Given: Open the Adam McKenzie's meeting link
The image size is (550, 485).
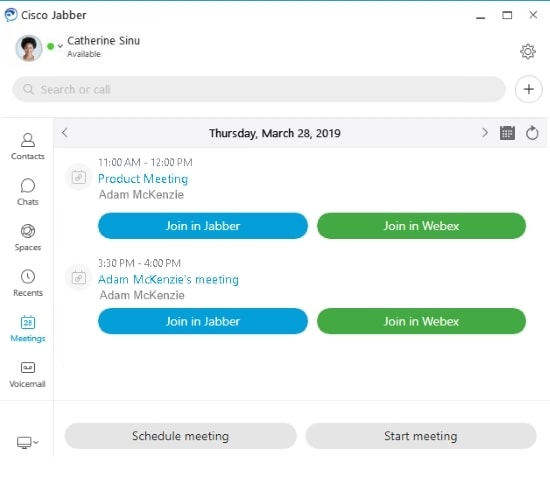Looking at the screenshot, I should point(168,279).
